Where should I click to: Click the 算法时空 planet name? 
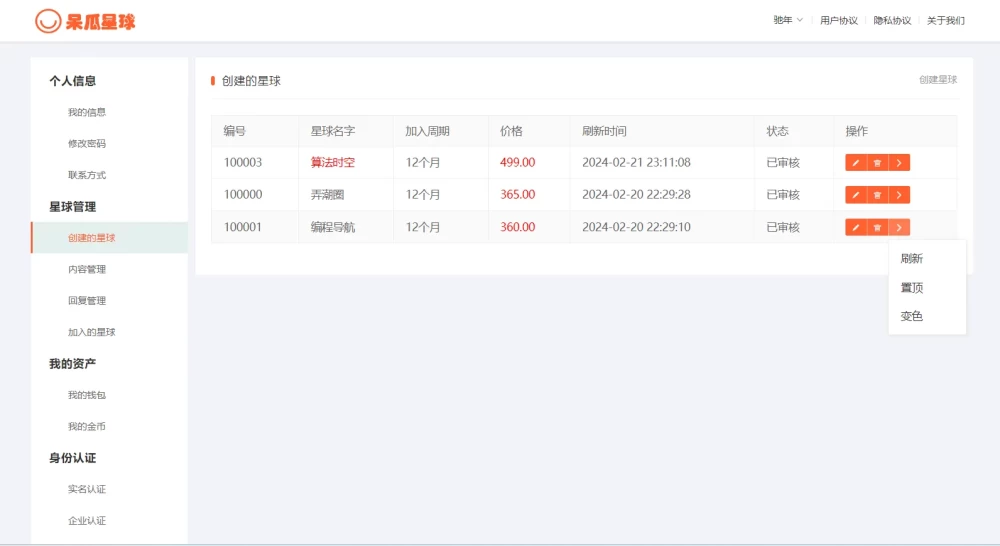[333, 163]
